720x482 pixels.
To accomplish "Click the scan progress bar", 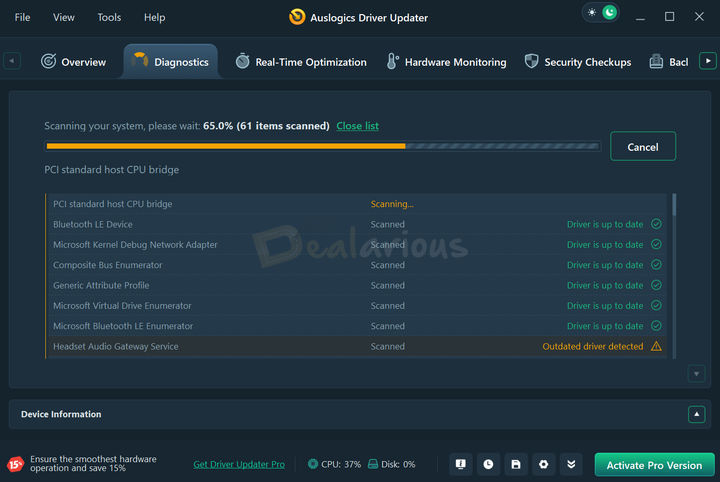I will tap(323, 146).
